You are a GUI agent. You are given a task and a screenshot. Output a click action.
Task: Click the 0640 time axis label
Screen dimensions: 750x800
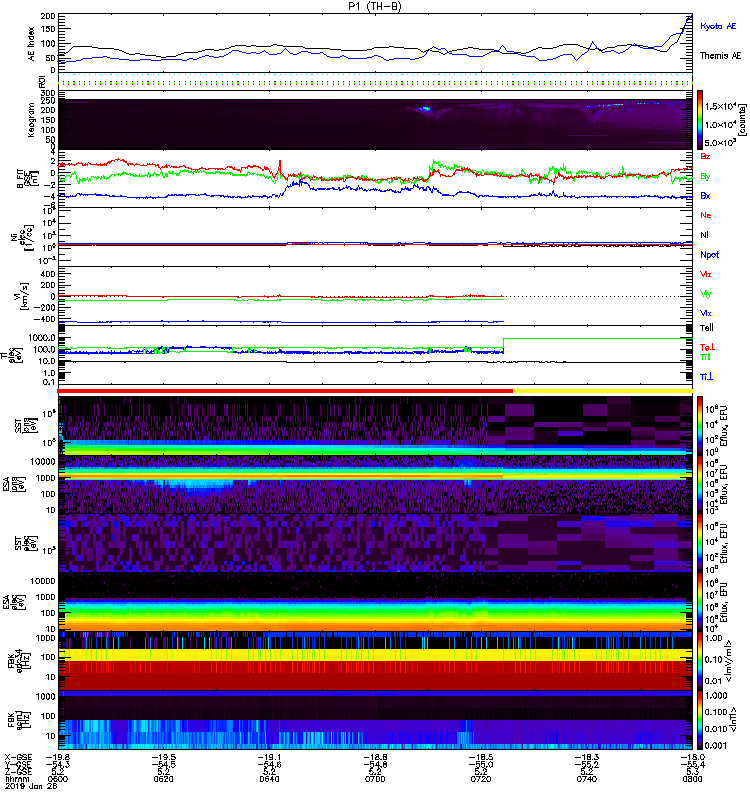pos(269,779)
